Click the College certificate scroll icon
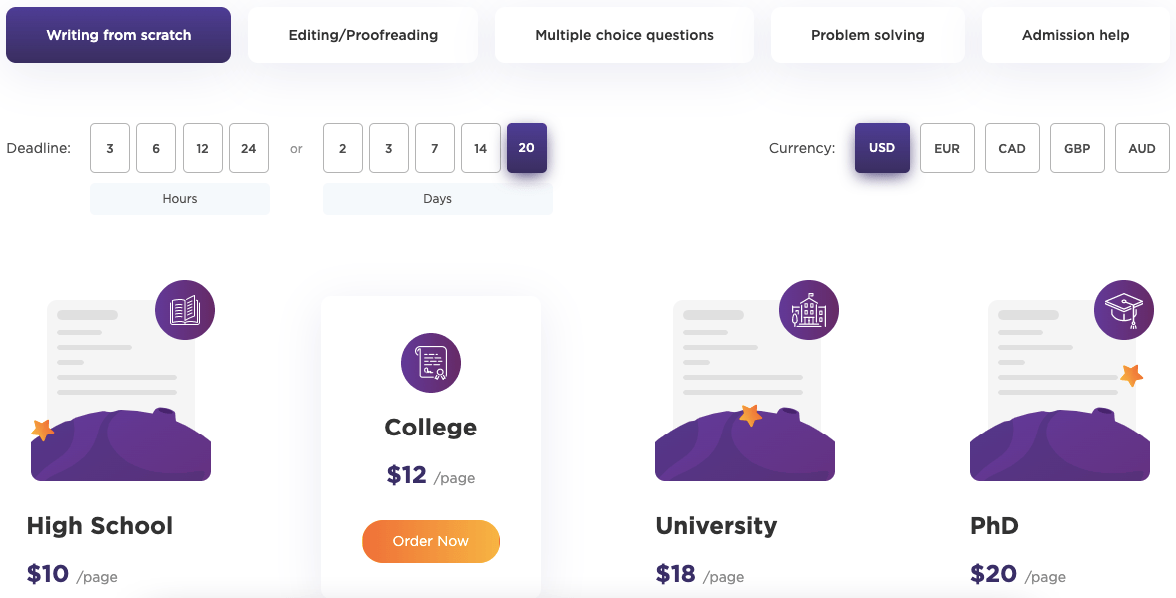Viewport: 1176px width, 598px height. pos(430,363)
